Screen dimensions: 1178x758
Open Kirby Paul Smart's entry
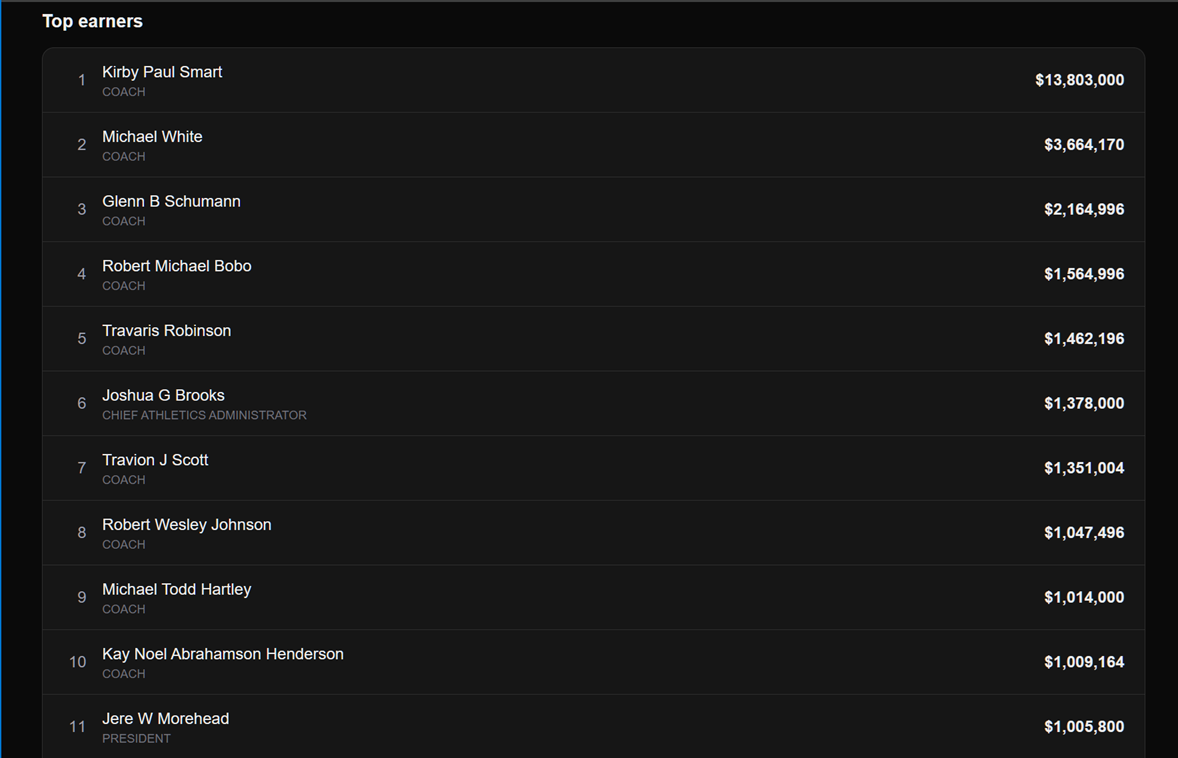click(594, 80)
